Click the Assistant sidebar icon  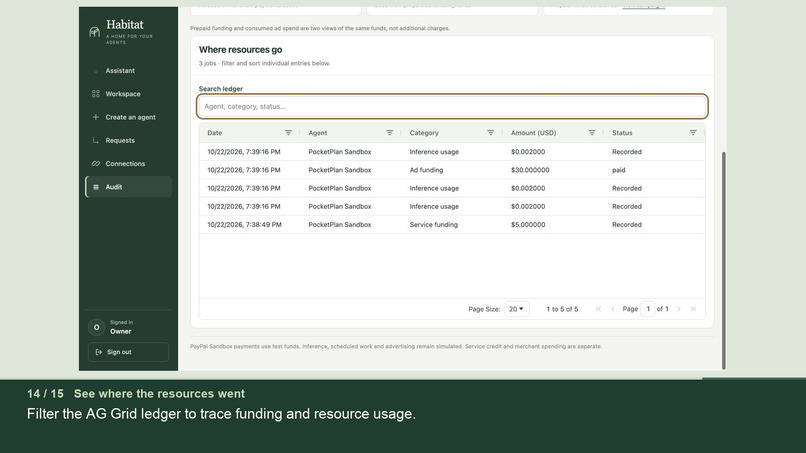[96, 71]
